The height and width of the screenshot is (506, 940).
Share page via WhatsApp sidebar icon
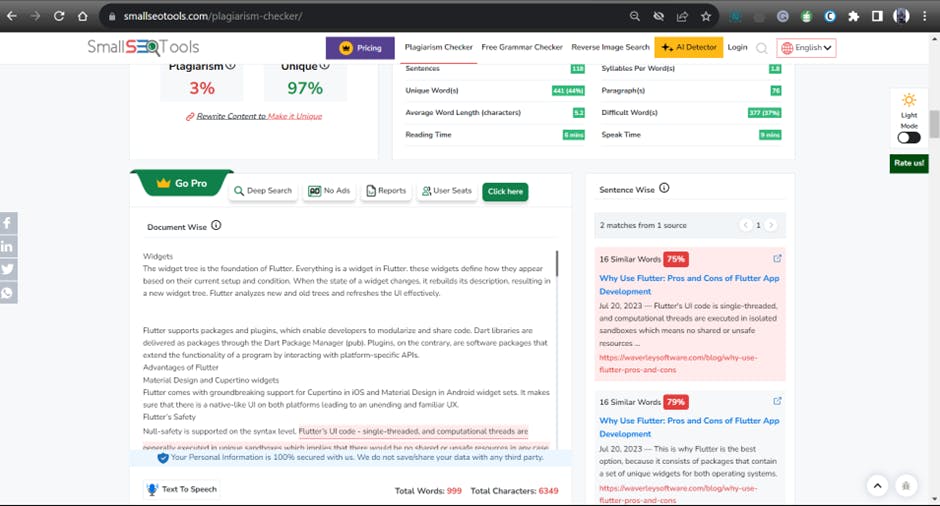click(x=8, y=293)
